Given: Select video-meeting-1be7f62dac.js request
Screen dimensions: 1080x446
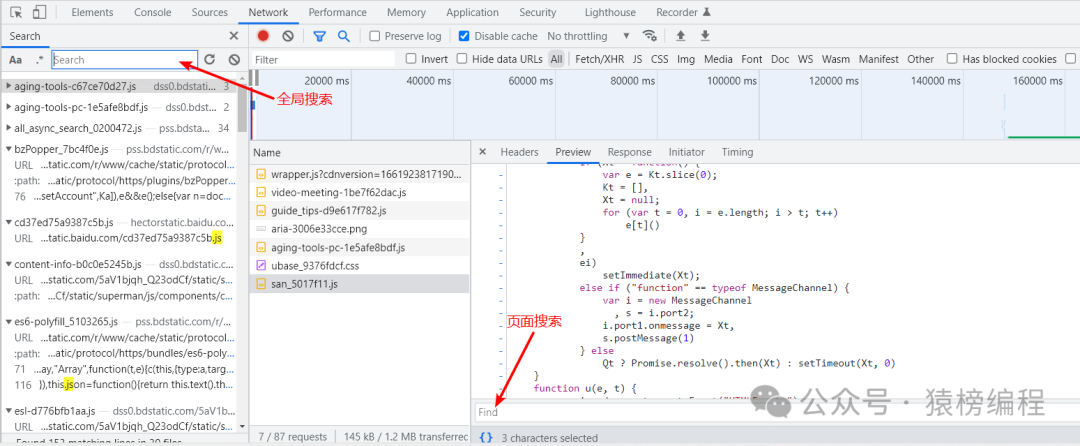Looking at the screenshot, I should click(360, 192).
